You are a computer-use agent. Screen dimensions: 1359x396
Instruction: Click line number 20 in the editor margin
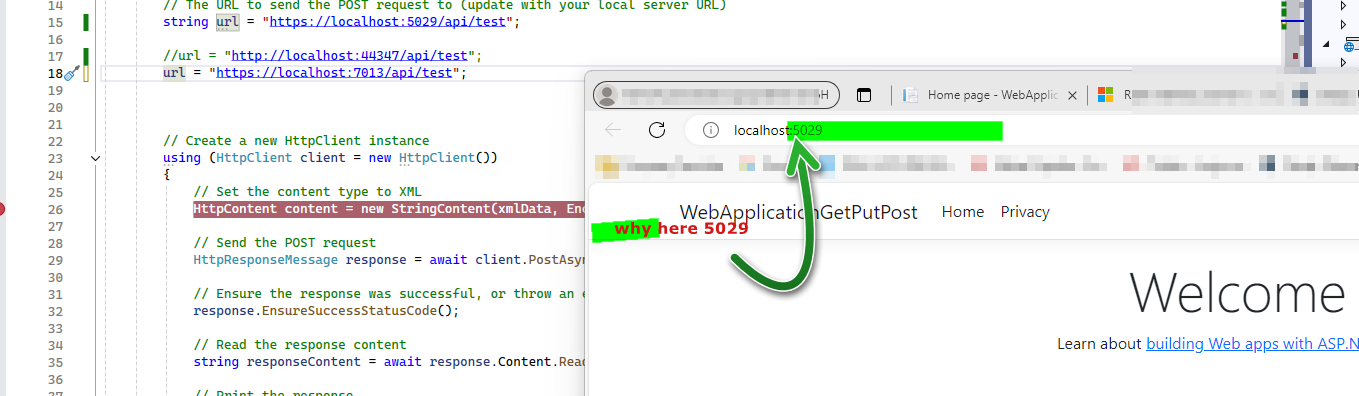55,107
